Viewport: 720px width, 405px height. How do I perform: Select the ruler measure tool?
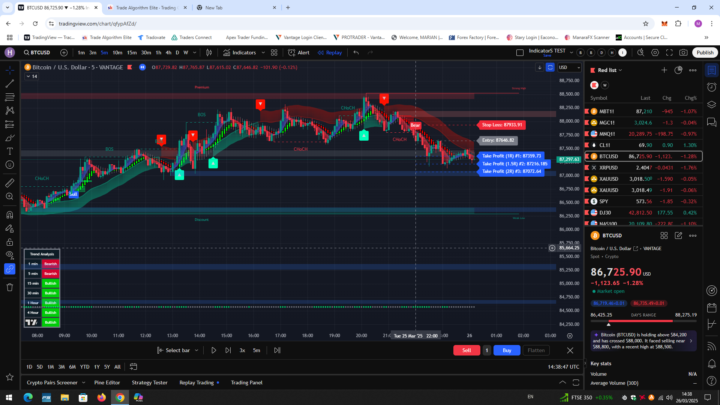(10, 183)
